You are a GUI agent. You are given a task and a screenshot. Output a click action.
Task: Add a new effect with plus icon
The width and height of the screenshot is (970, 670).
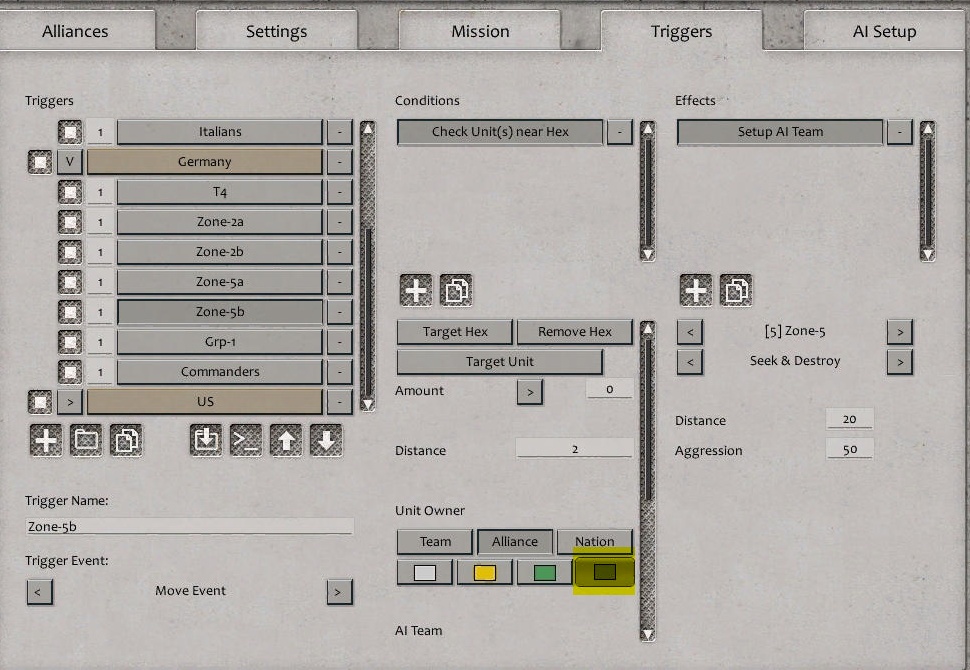(696, 290)
